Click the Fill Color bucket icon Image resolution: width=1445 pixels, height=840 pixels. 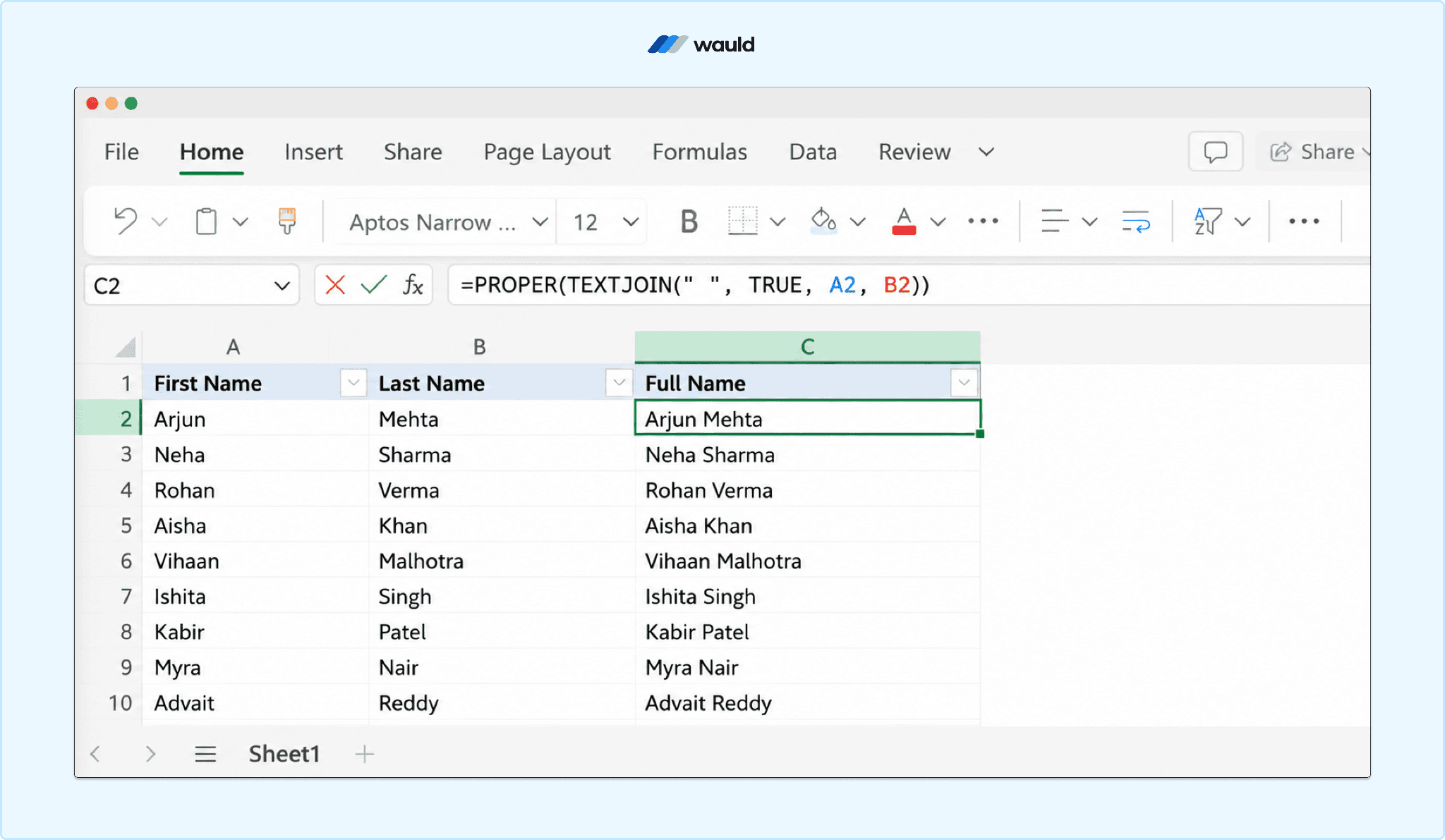[823, 221]
